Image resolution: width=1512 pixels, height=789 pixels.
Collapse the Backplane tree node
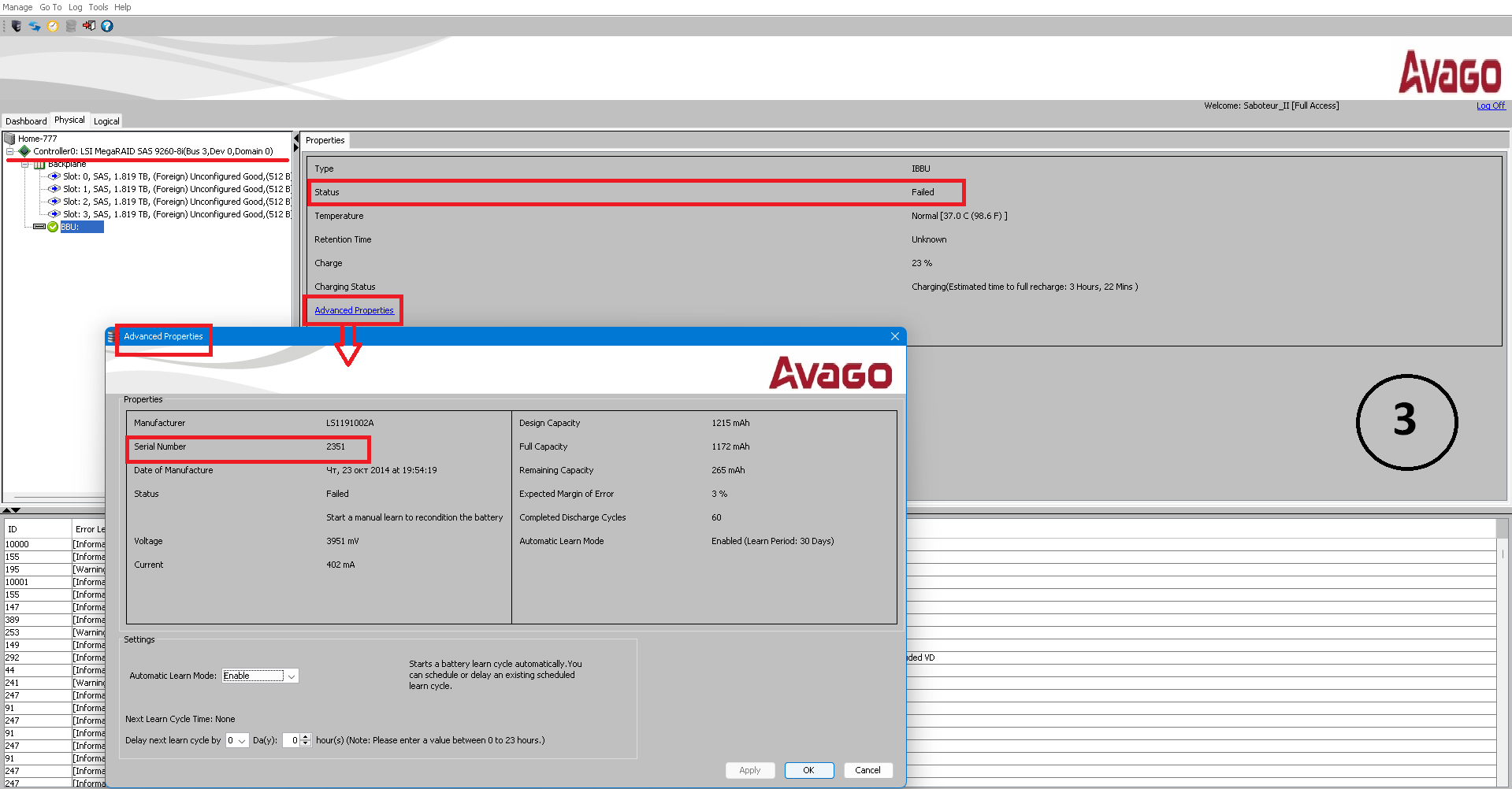[x=25, y=165]
